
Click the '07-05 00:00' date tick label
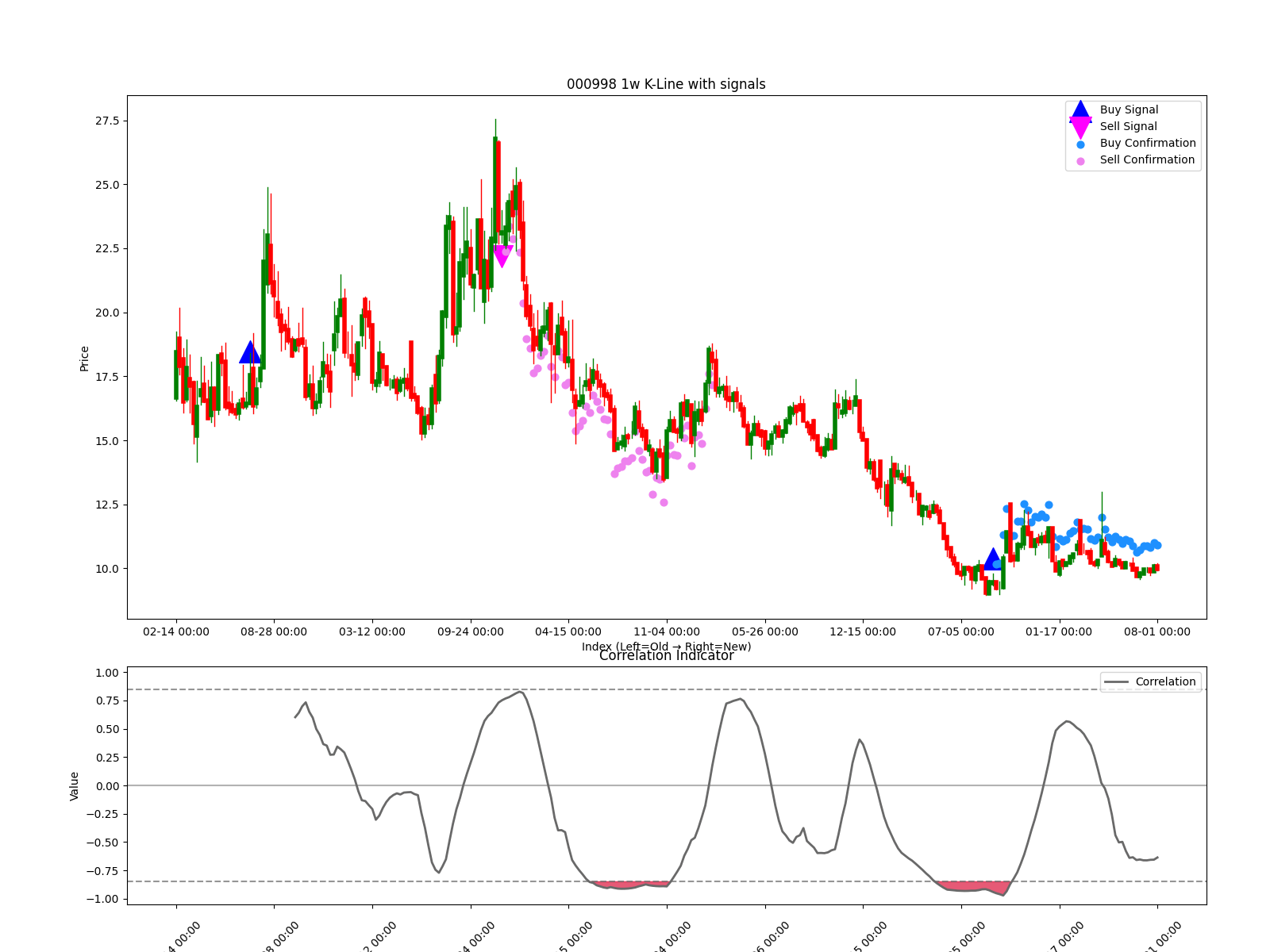pos(961,631)
